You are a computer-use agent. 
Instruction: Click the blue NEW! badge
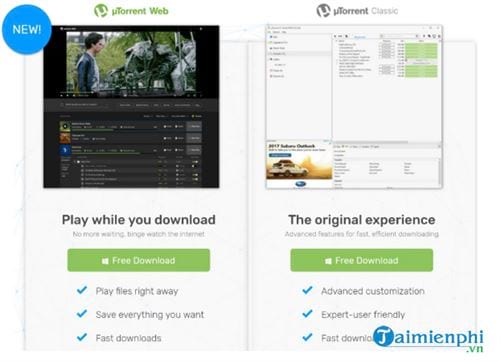[x=27, y=29]
